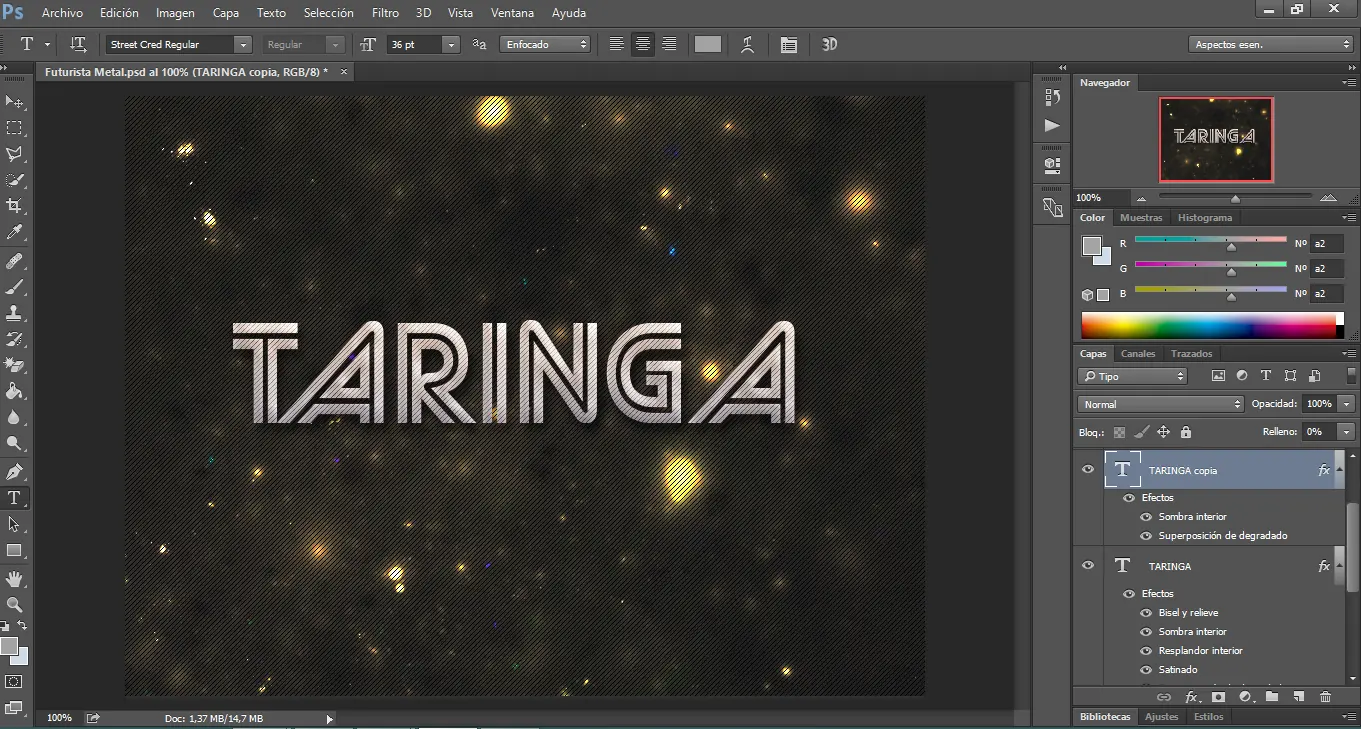The image size is (1361, 729).
Task: Toggle Quick Mask mode
Action: coord(14,682)
